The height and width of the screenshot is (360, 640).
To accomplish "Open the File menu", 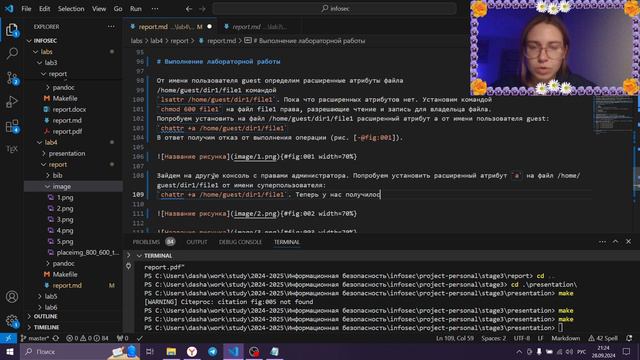I will [26, 9].
